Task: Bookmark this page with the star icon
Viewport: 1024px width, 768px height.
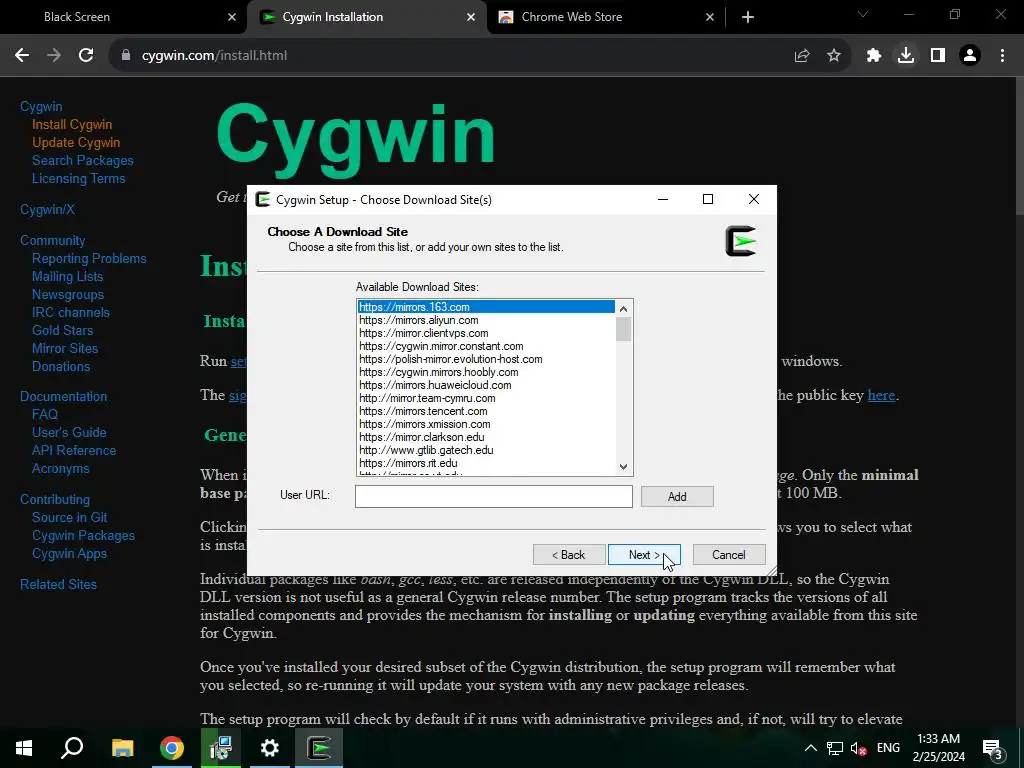Action: point(834,56)
